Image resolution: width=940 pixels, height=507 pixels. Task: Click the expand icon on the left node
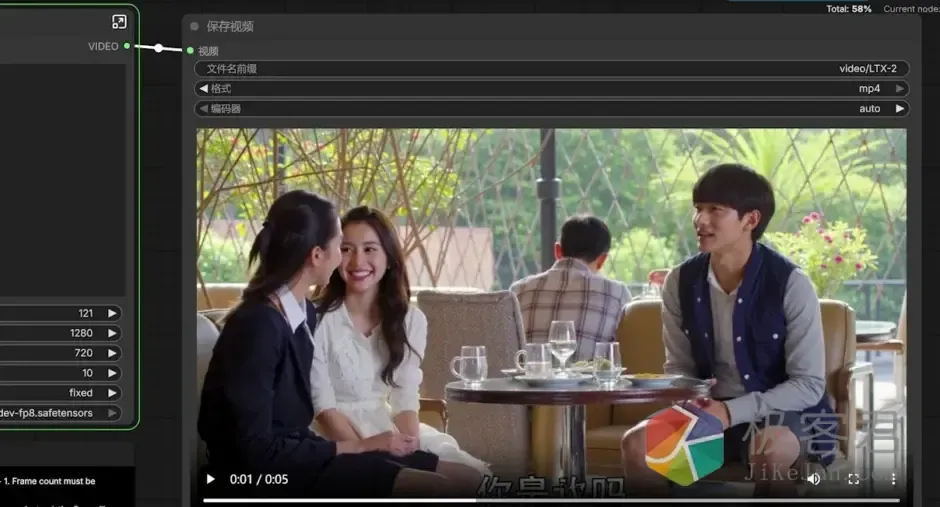tap(119, 21)
